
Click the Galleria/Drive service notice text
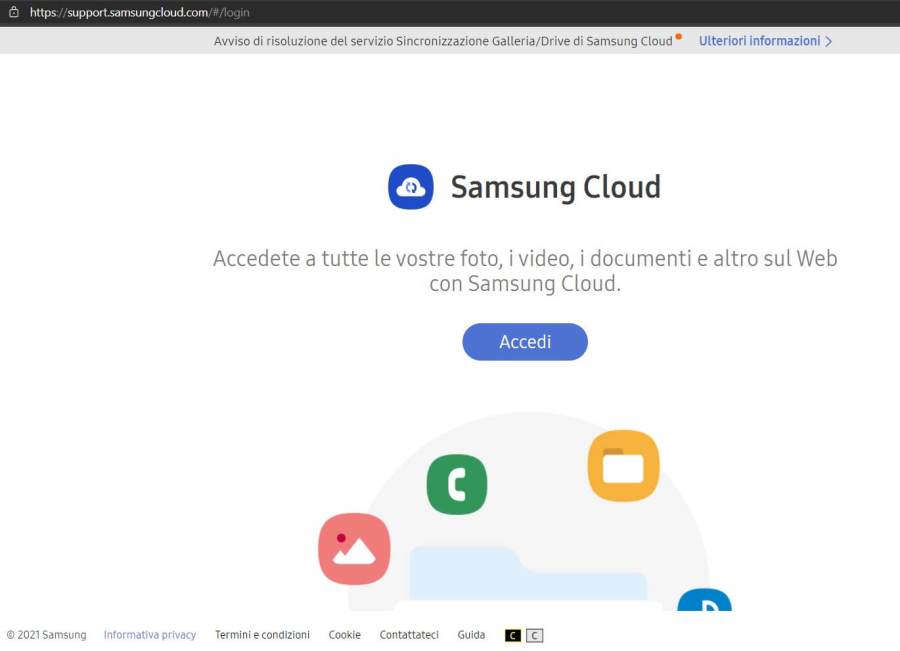pos(443,41)
